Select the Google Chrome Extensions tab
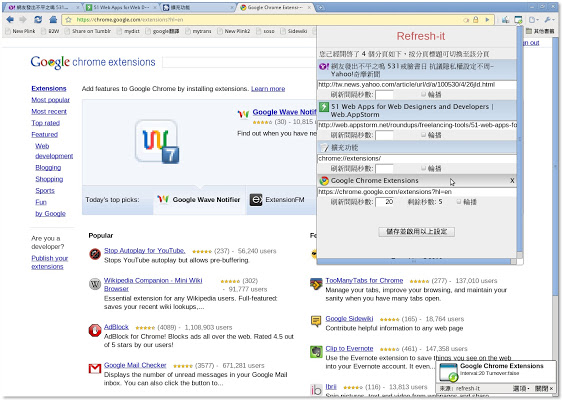Image resolution: width=562 pixels, height=400 pixels. click(x=275, y=7)
